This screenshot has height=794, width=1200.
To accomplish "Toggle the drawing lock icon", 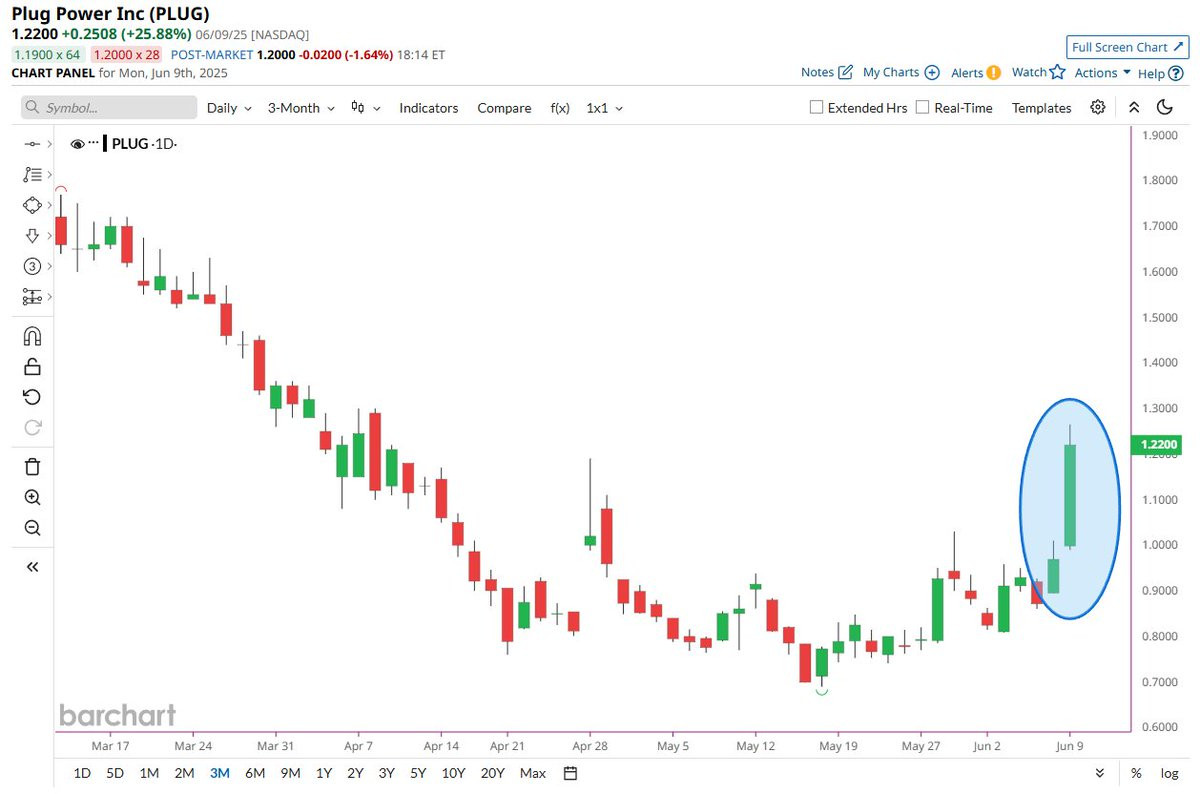I will click(x=32, y=366).
